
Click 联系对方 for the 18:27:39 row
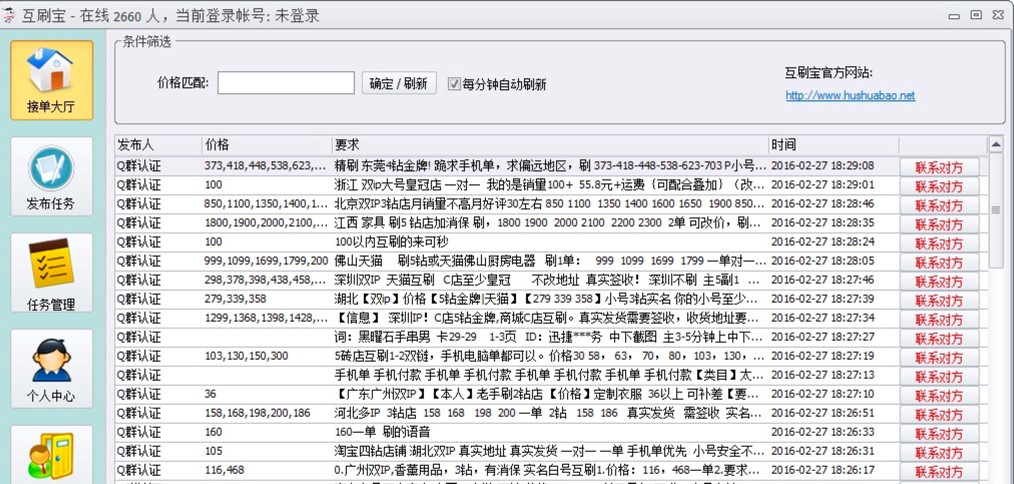click(939, 301)
